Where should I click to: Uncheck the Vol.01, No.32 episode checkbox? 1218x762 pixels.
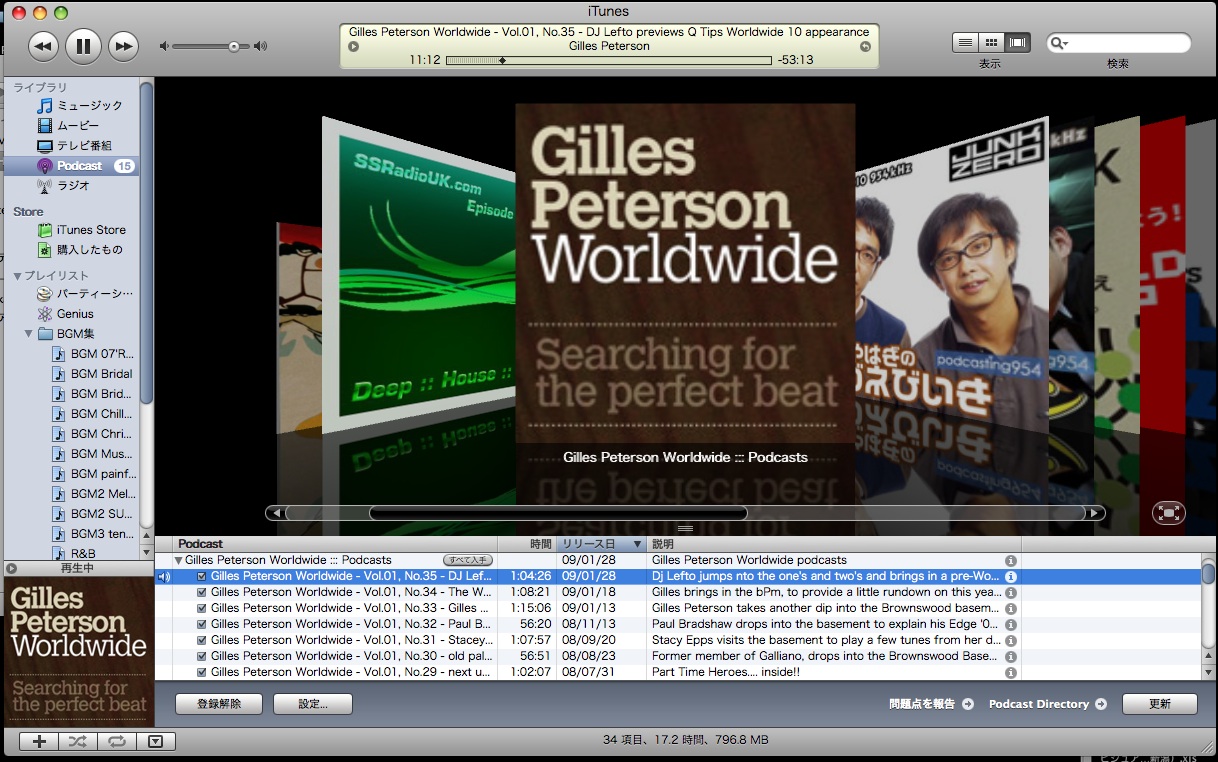pyautogui.click(x=202, y=624)
